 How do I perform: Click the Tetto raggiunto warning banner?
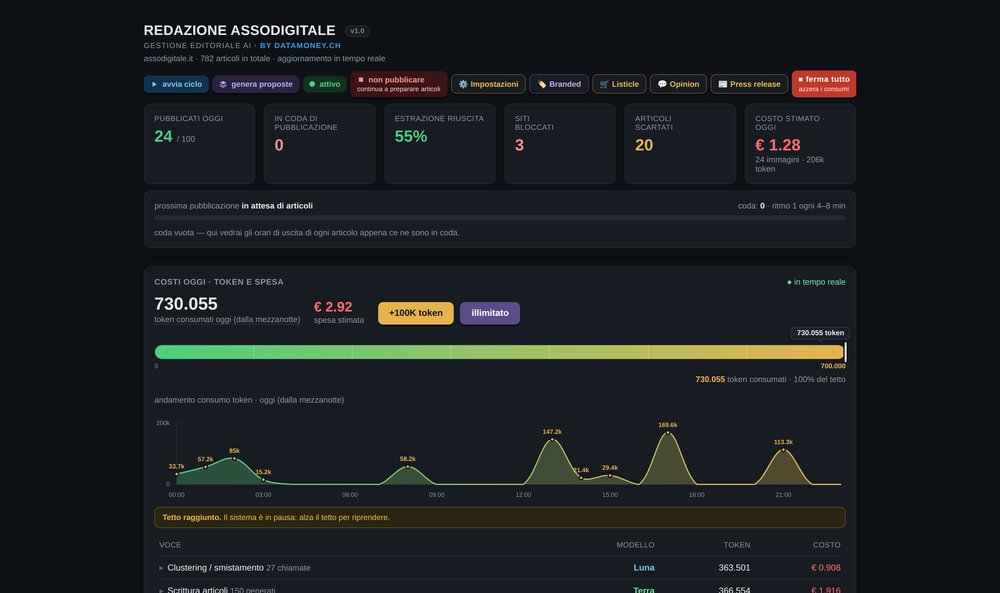point(499,517)
